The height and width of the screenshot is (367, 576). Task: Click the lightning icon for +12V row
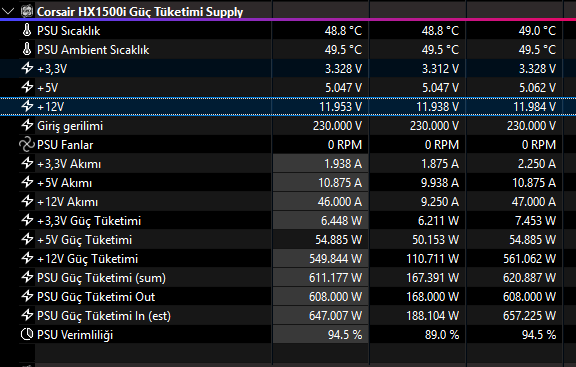27,107
